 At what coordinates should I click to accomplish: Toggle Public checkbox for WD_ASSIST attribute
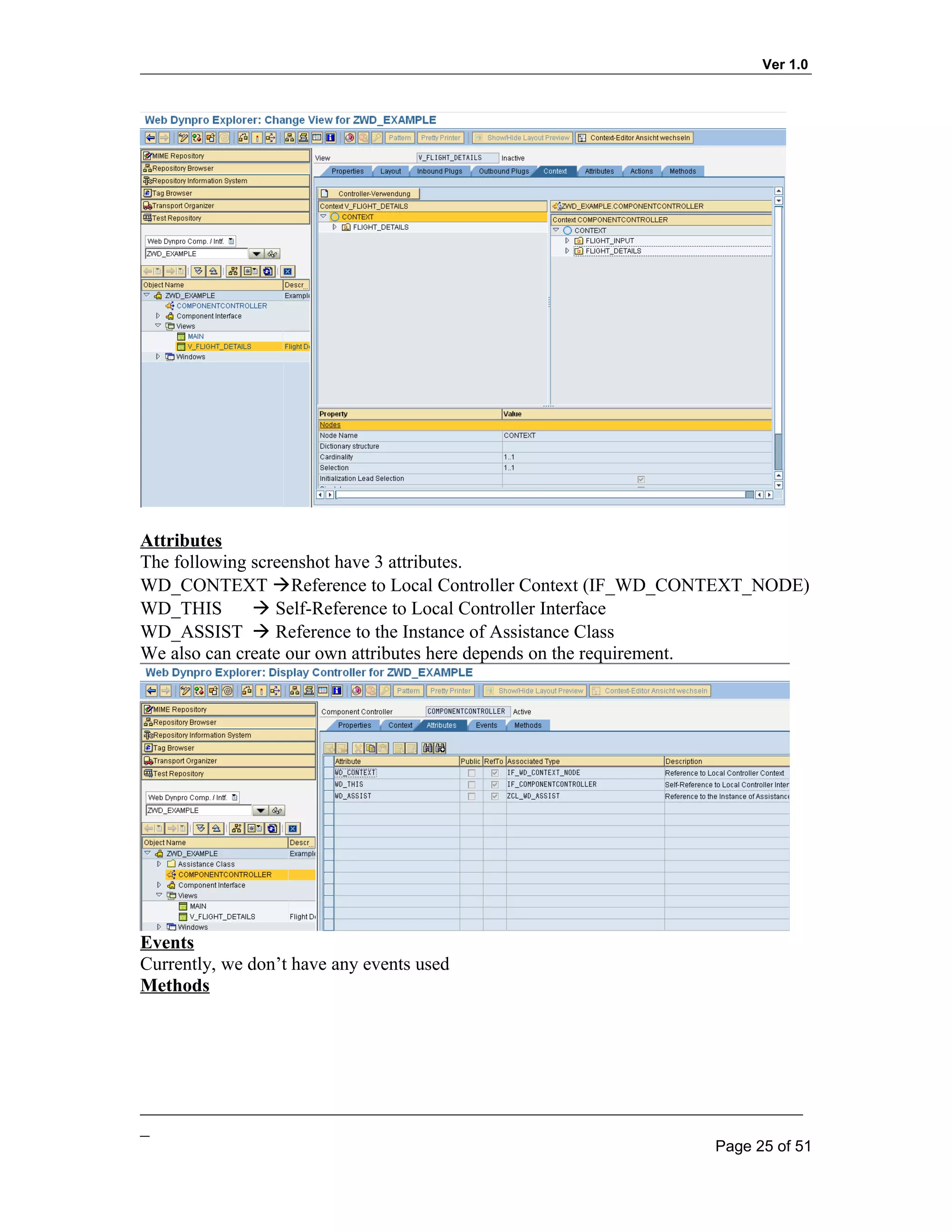pos(471,796)
